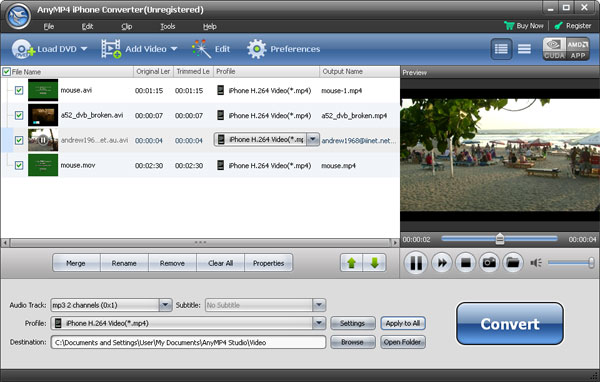Click output name mouse-1.mp4
Viewport: 600px width, 382px height.
[x=341, y=91]
